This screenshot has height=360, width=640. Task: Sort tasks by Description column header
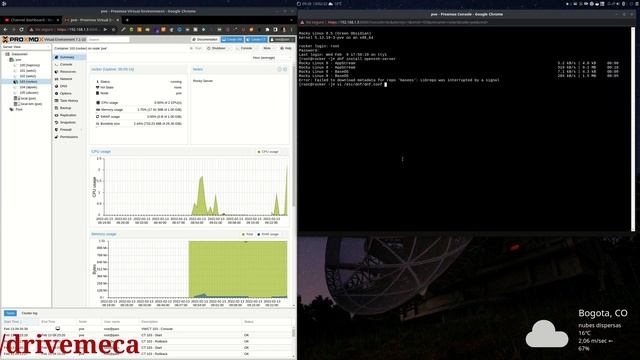[190, 322]
